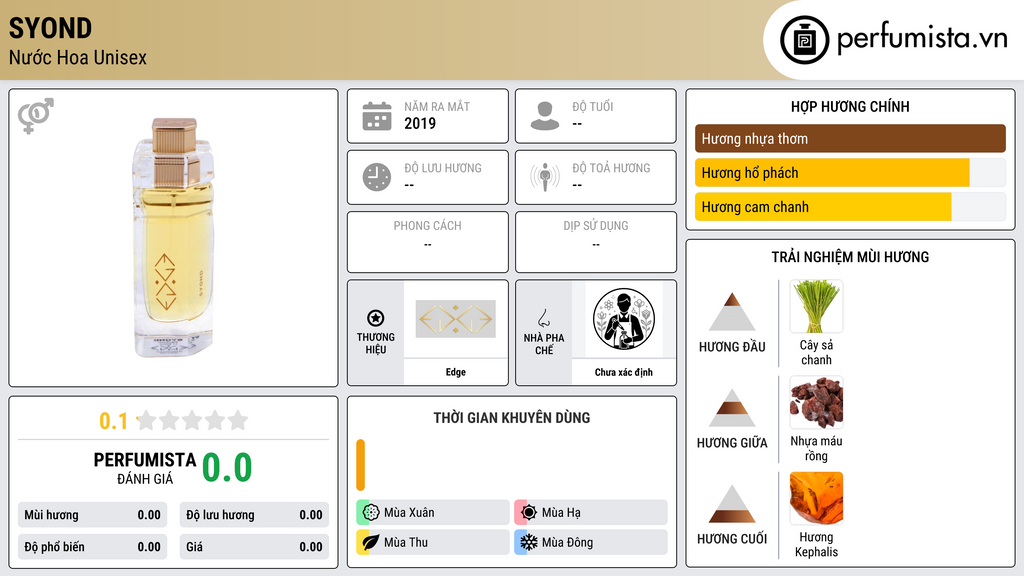1024x576 pixels.
Task: Click the perfumer illustration icon
Action: [624, 319]
